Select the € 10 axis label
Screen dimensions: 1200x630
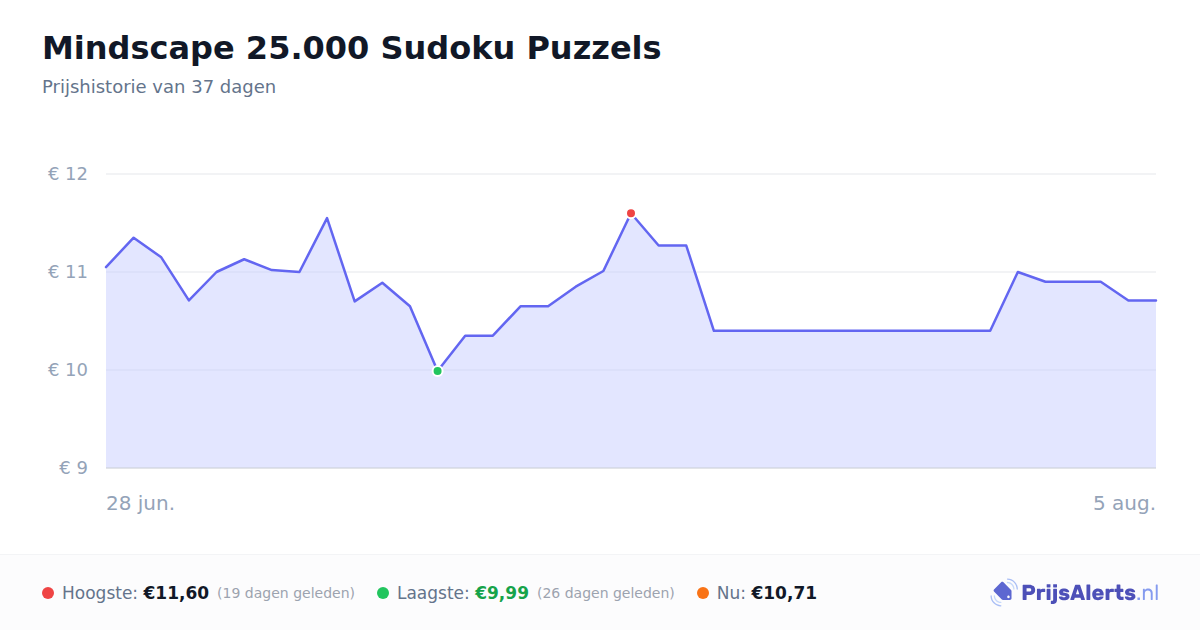click(68, 370)
